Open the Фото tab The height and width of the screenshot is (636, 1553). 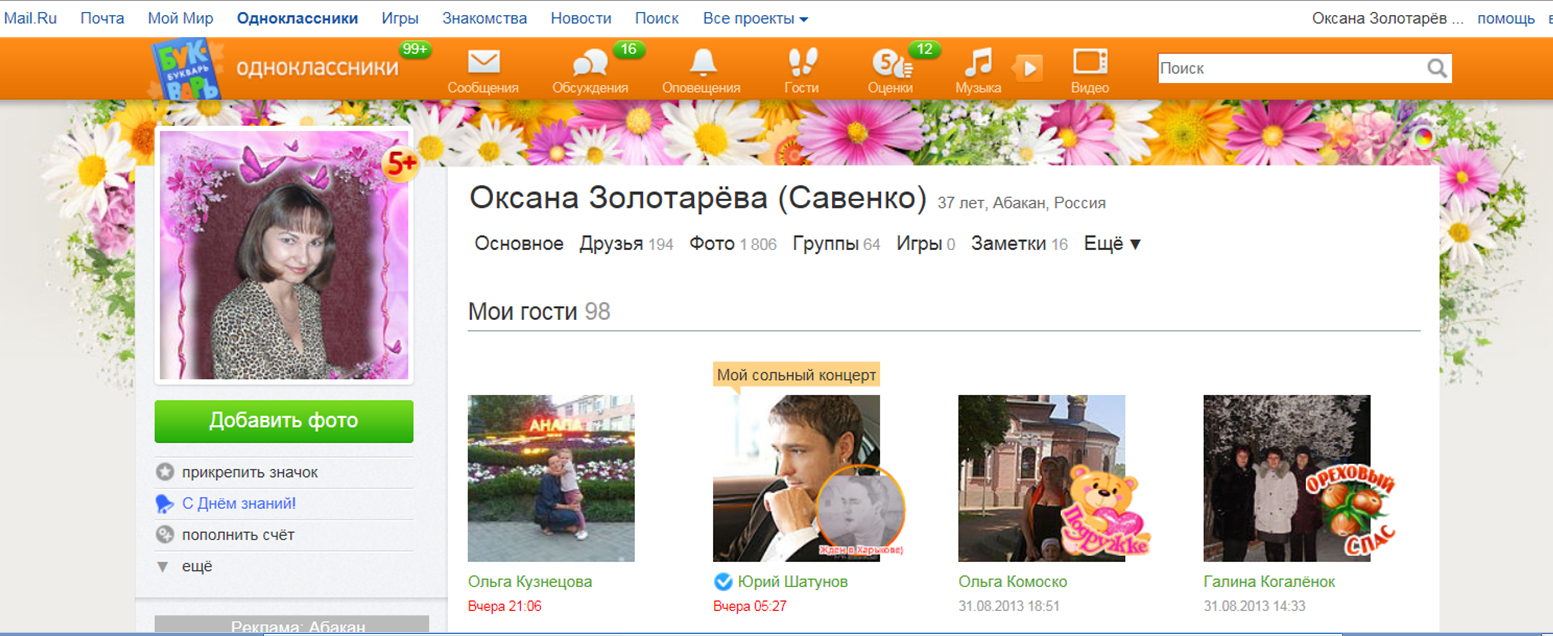[712, 244]
